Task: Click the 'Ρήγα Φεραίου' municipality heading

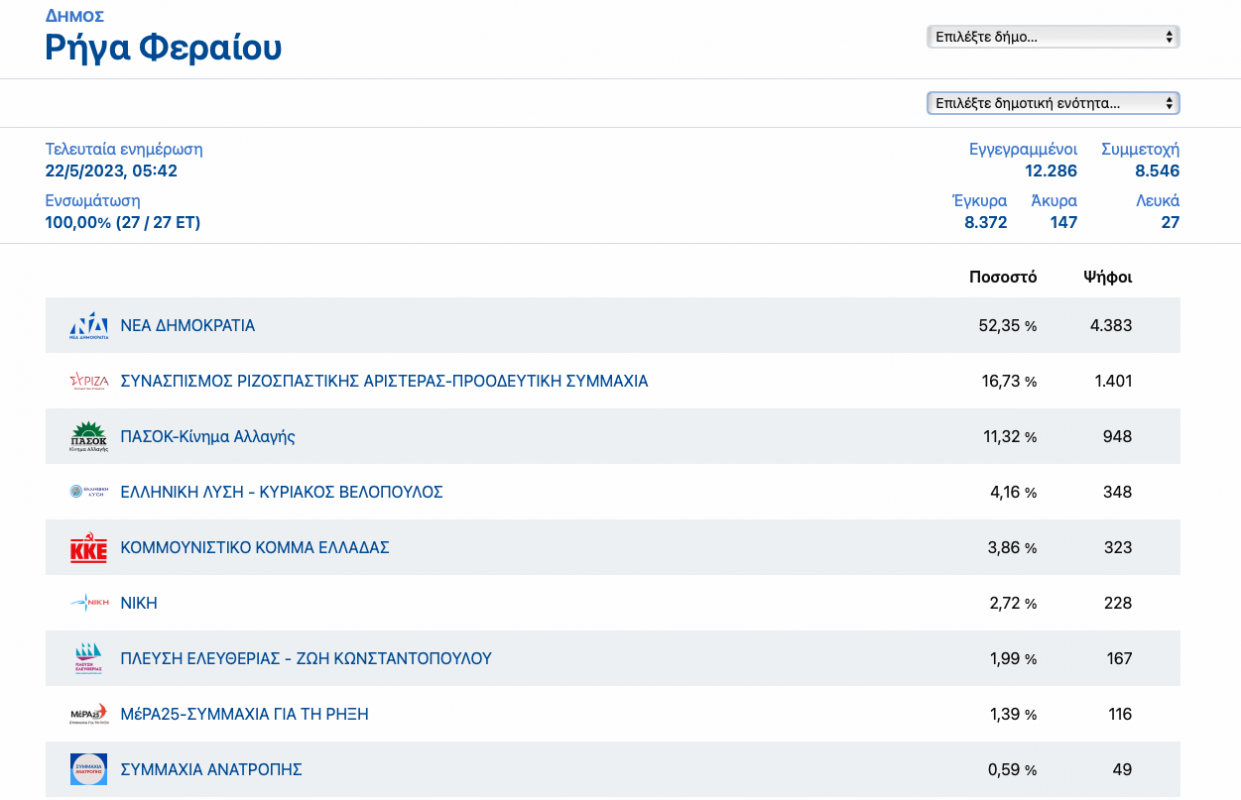Action: coord(163,48)
